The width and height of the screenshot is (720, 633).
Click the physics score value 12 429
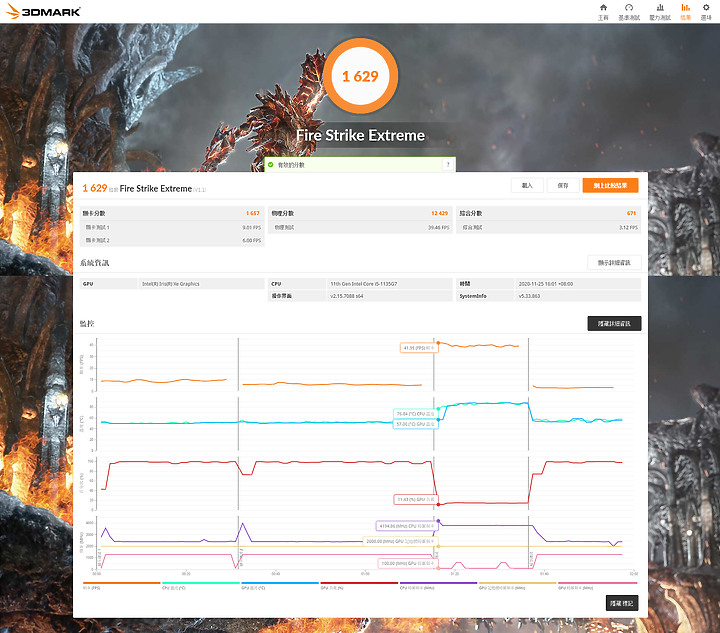[x=439, y=213]
